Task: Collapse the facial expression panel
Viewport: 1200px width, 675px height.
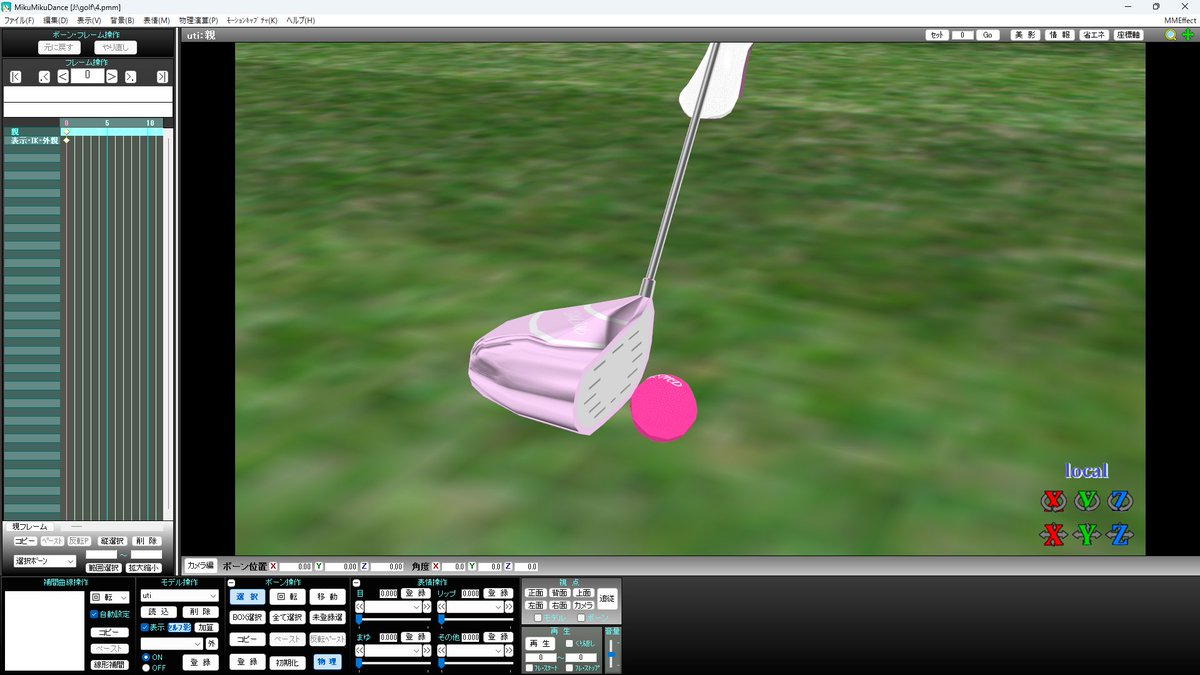Action: tap(356, 583)
